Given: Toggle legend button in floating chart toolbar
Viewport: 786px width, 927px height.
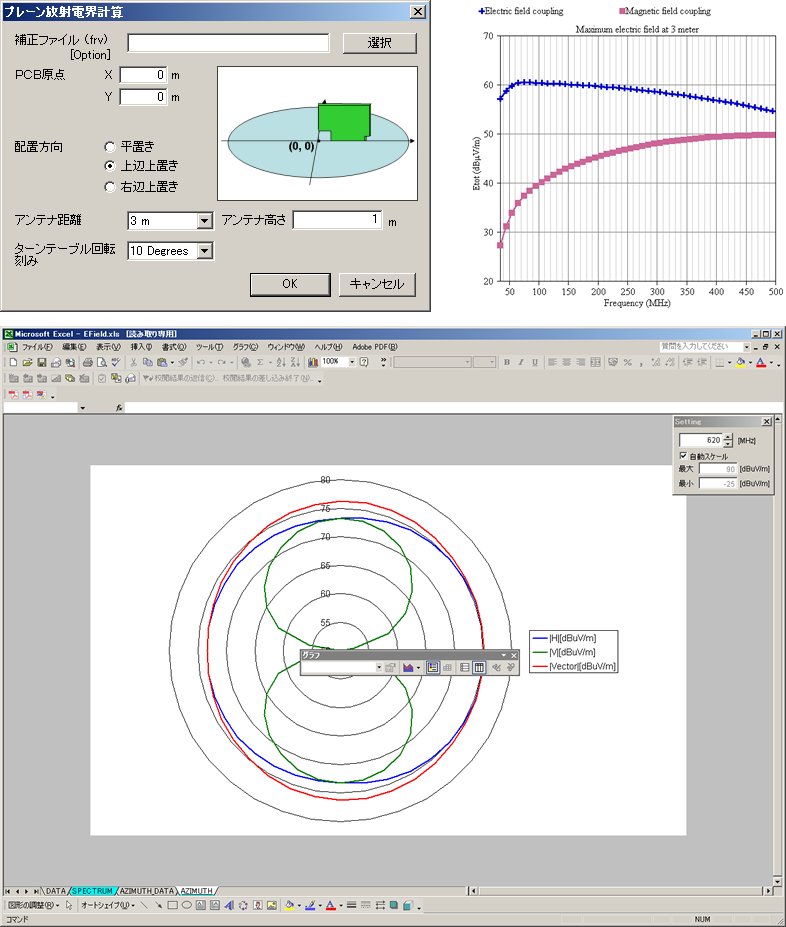Looking at the screenshot, I should pyautogui.click(x=433, y=667).
